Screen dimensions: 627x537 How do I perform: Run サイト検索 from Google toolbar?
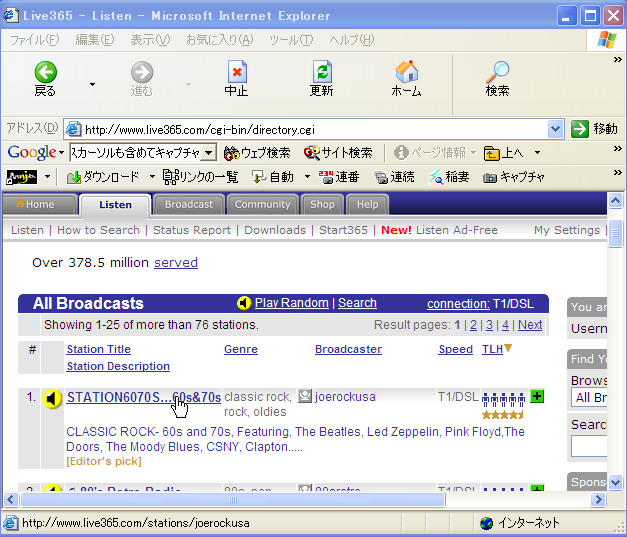(x=312, y=153)
